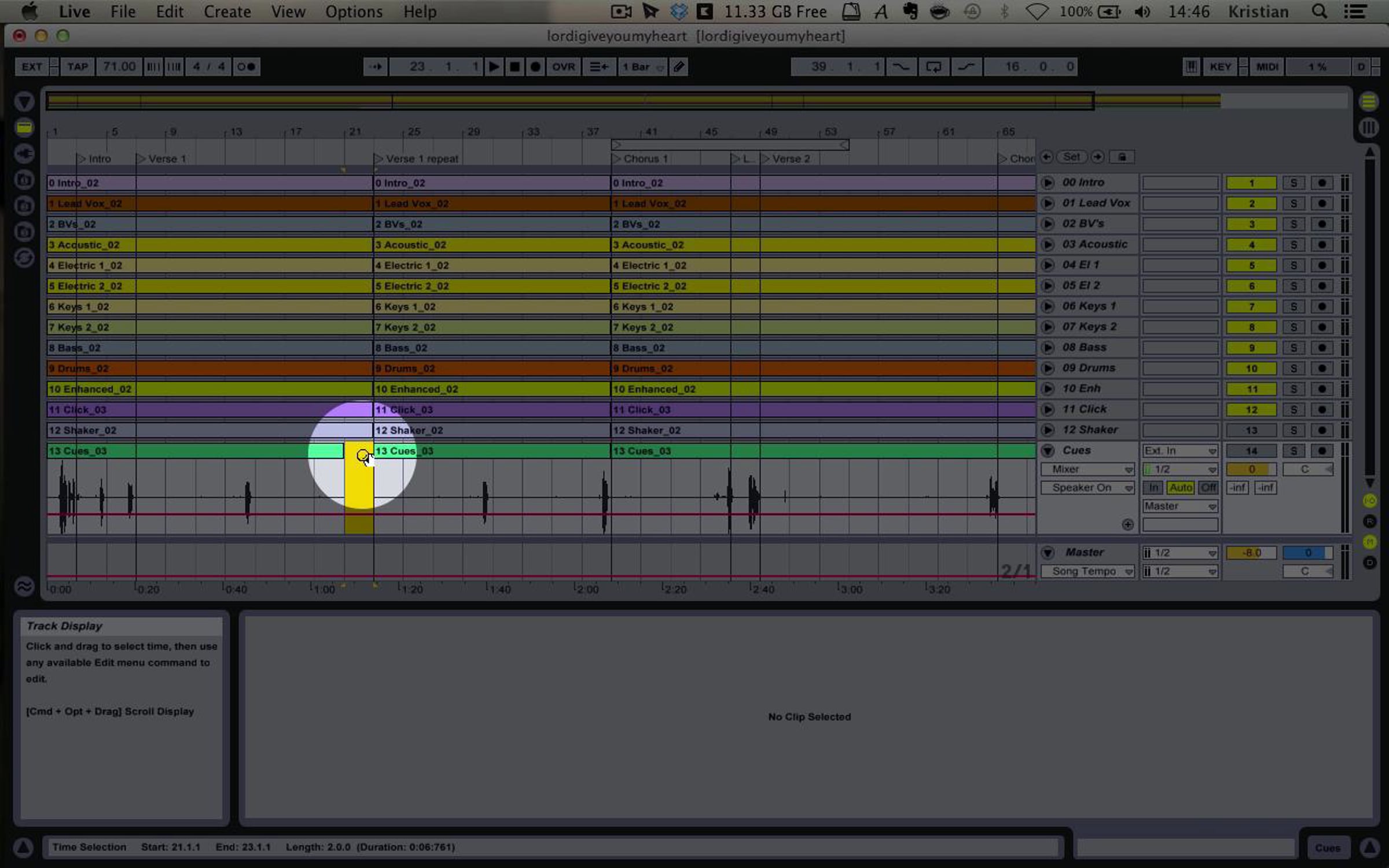The width and height of the screenshot is (1389, 868).
Task: Click the Play button in transport
Action: 494,67
